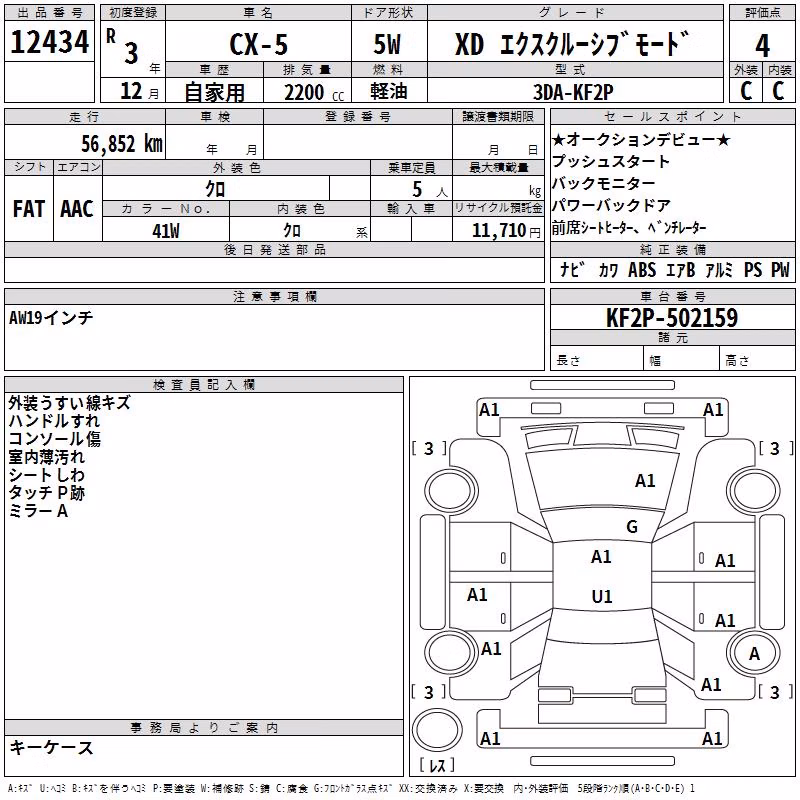This screenshot has height=800, width=800.
Task: Click the ハンドルすれ inspector note
Action: point(54,420)
